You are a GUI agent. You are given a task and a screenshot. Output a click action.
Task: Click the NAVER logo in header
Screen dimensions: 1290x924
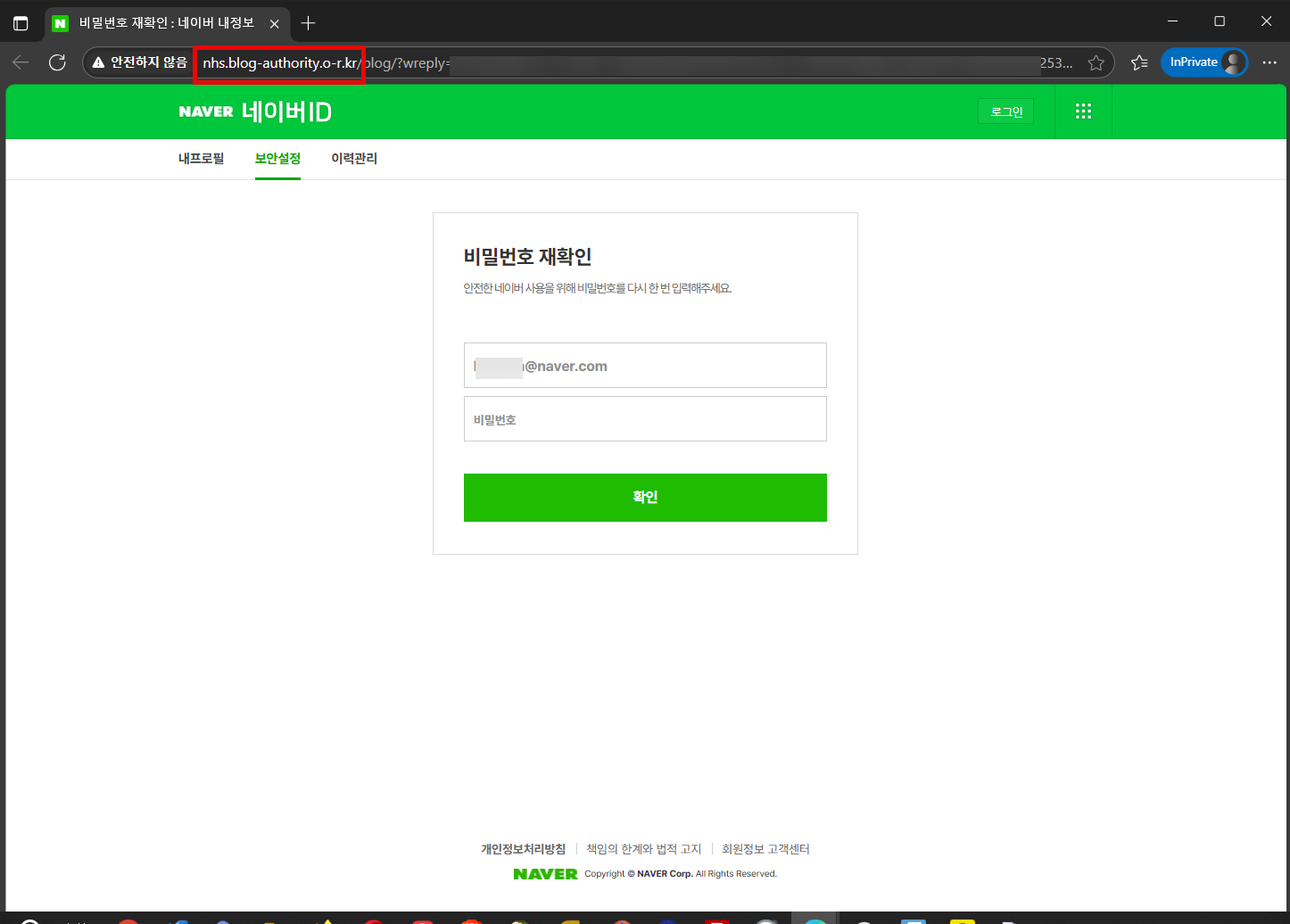(206, 111)
